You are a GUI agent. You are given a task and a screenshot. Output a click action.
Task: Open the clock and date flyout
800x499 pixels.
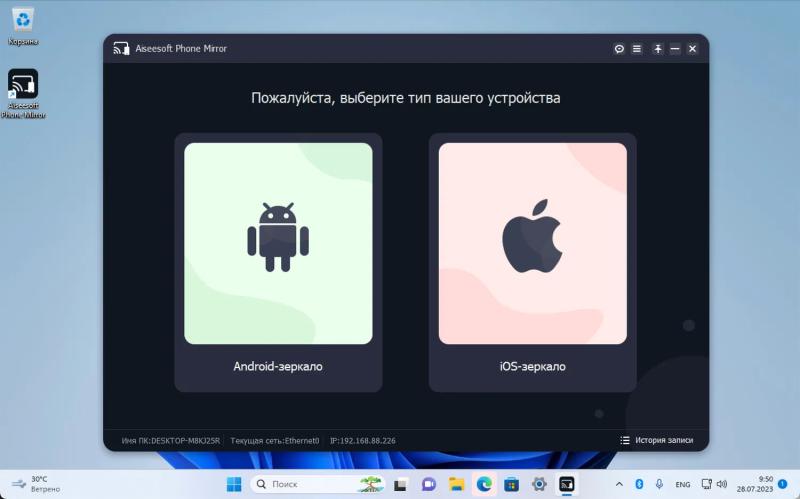coord(755,484)
